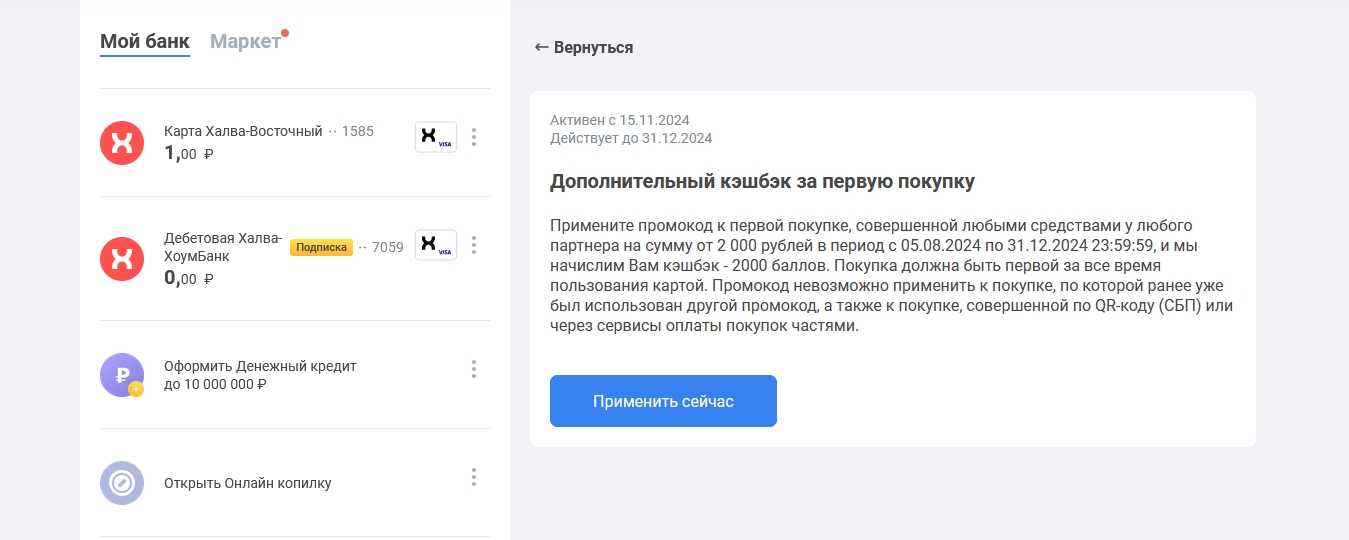
Task: Click the Дополнительный кэшбэк за первую покупку heading
Action: pos(762,182)
